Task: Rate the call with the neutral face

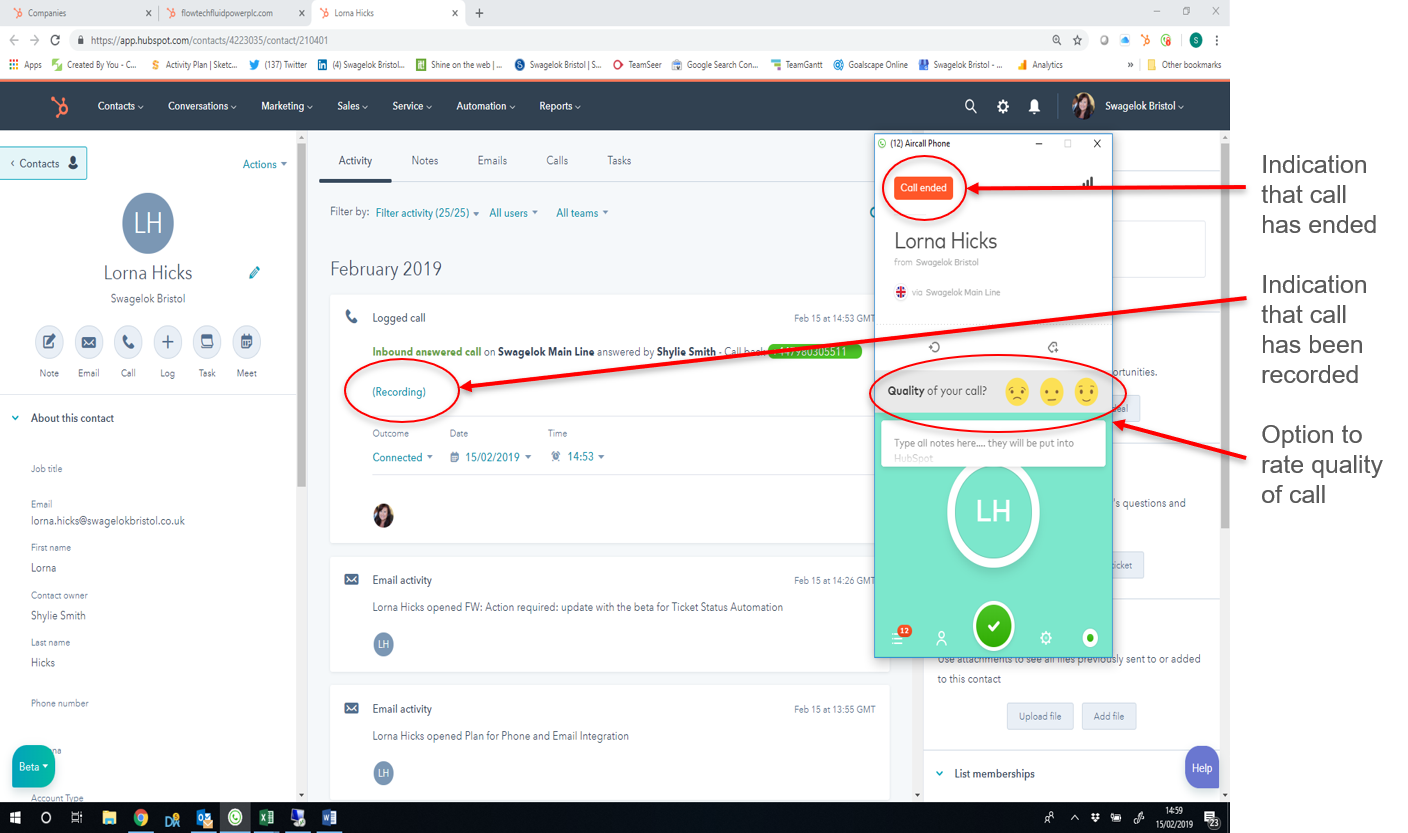Action: point(1051,392)
